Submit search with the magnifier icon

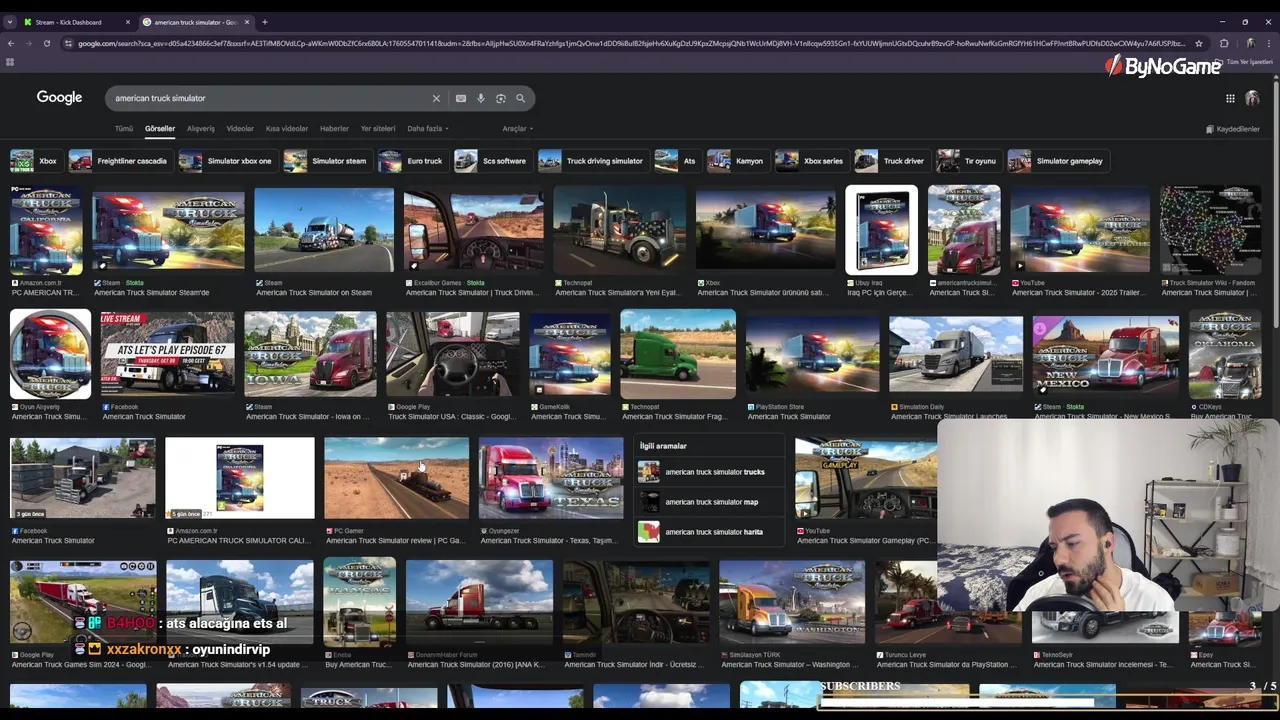pyautogui.click(x=521, y=98)
